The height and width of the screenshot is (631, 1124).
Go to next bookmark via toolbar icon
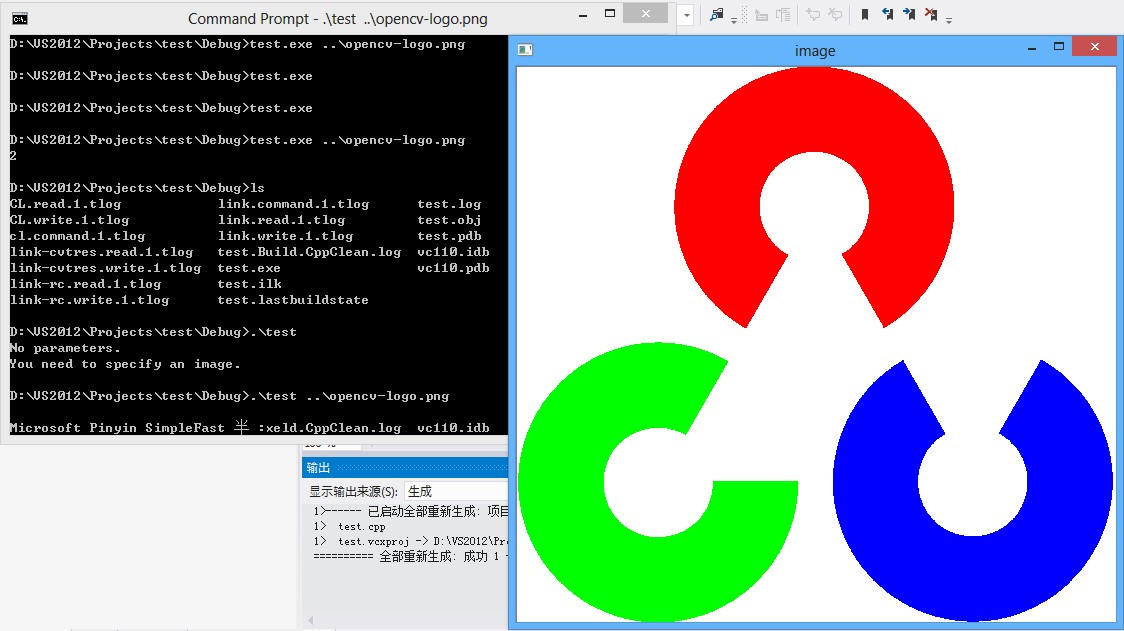tap(909, 14)
